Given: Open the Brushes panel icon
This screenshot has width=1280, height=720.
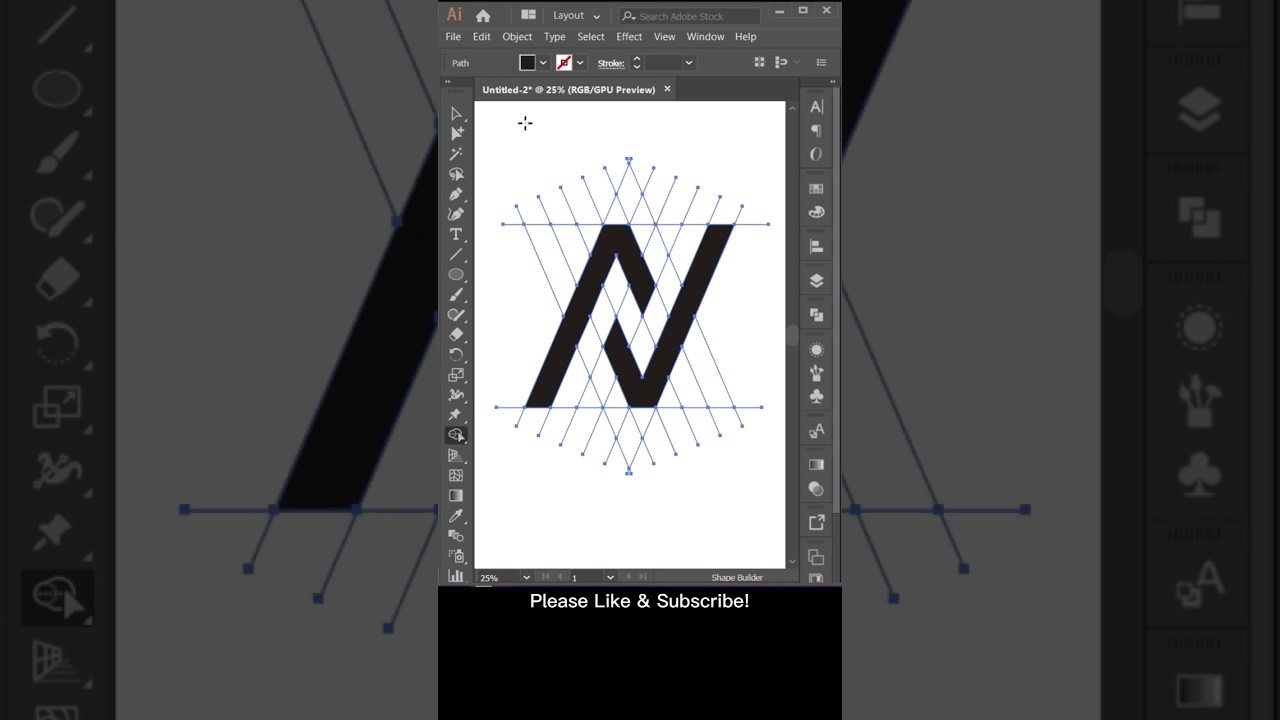Looking at the screenshot, I should click(816, 373).
